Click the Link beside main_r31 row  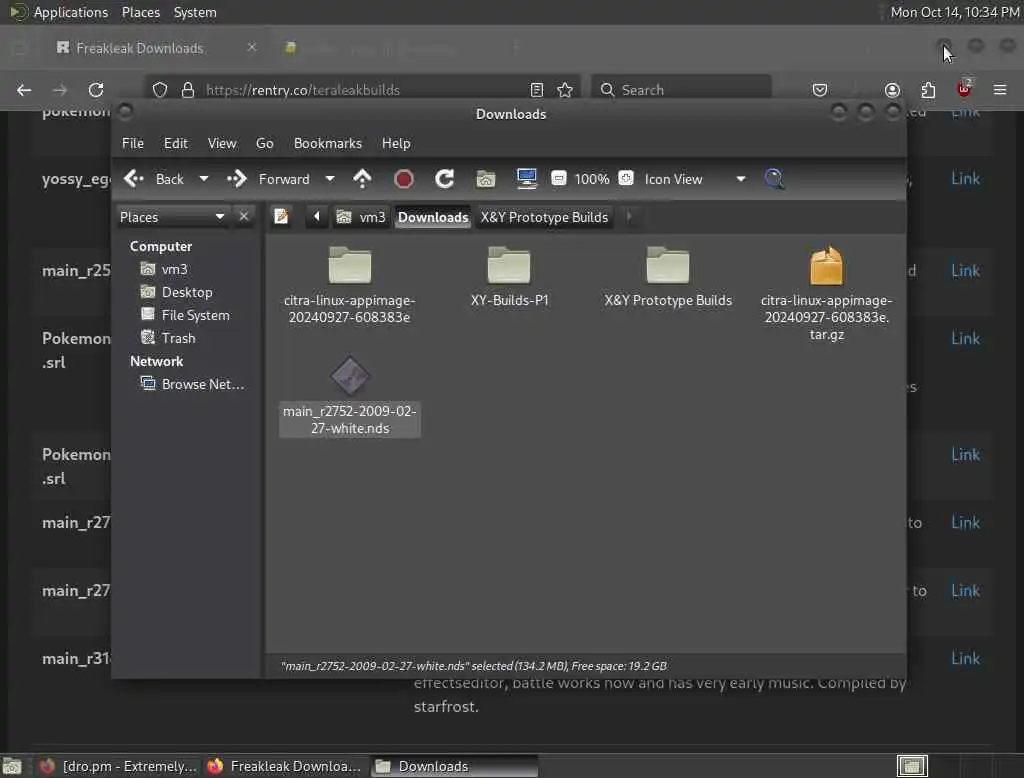[965, 658]
